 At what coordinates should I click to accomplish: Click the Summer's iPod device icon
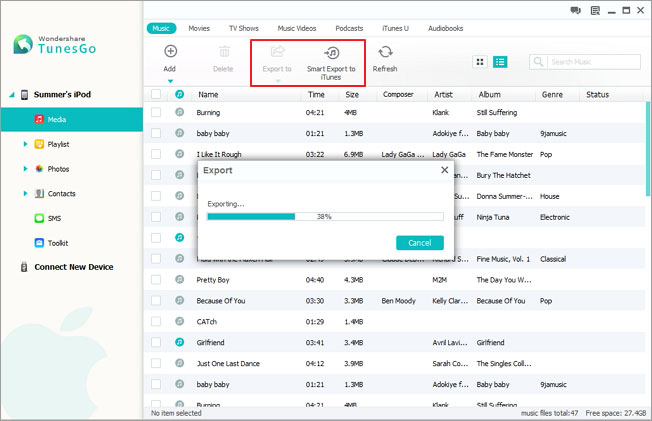(x=25, y=94)
